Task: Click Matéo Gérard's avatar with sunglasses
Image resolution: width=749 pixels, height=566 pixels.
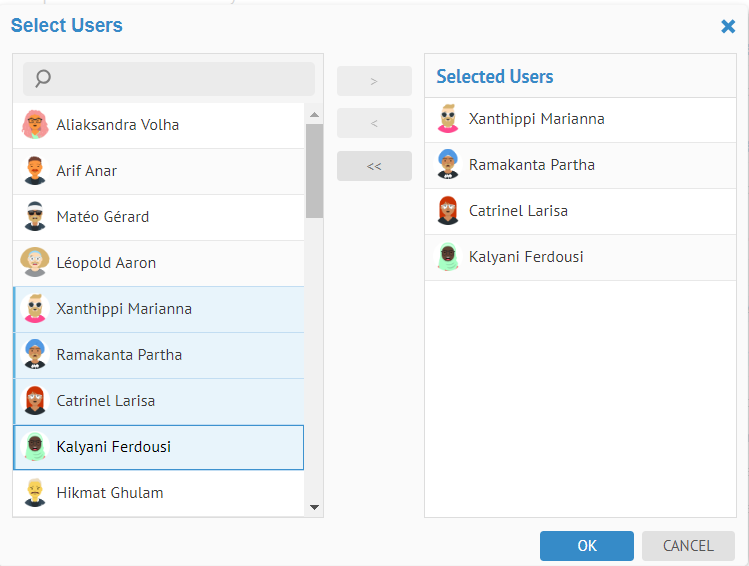Action: 35,217
